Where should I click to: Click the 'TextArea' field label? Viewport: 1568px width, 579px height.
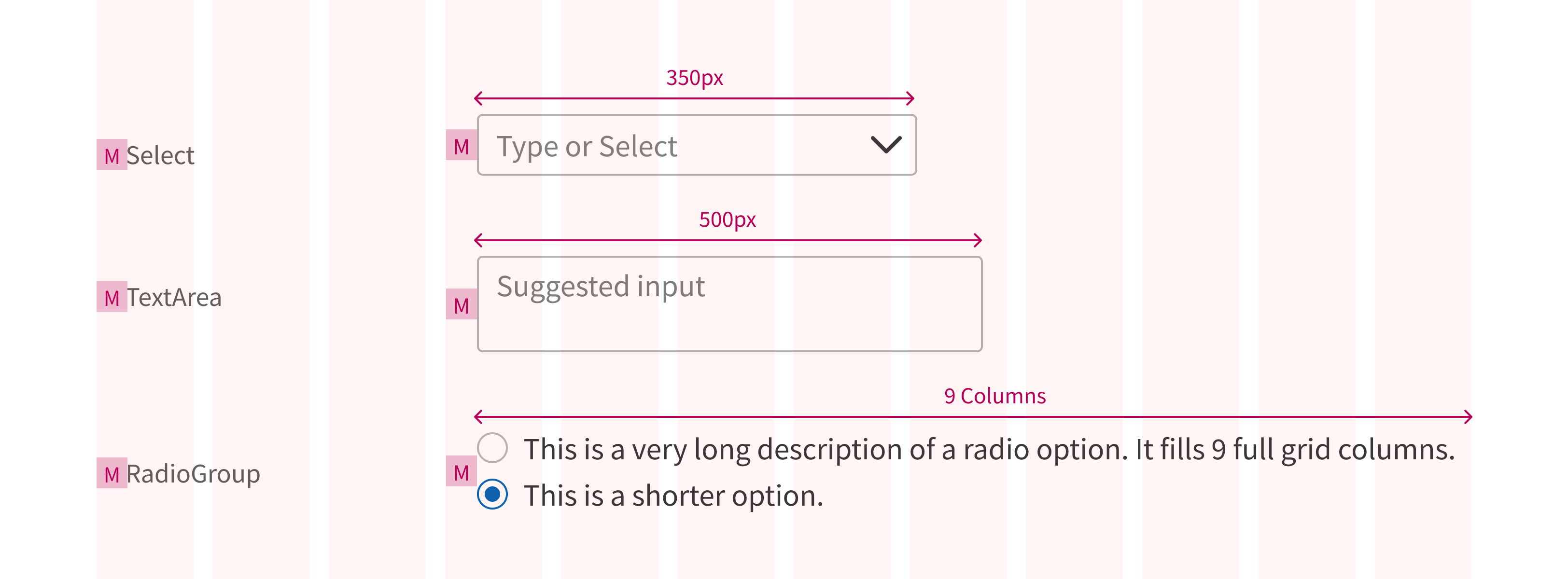(x=174, y=297)
